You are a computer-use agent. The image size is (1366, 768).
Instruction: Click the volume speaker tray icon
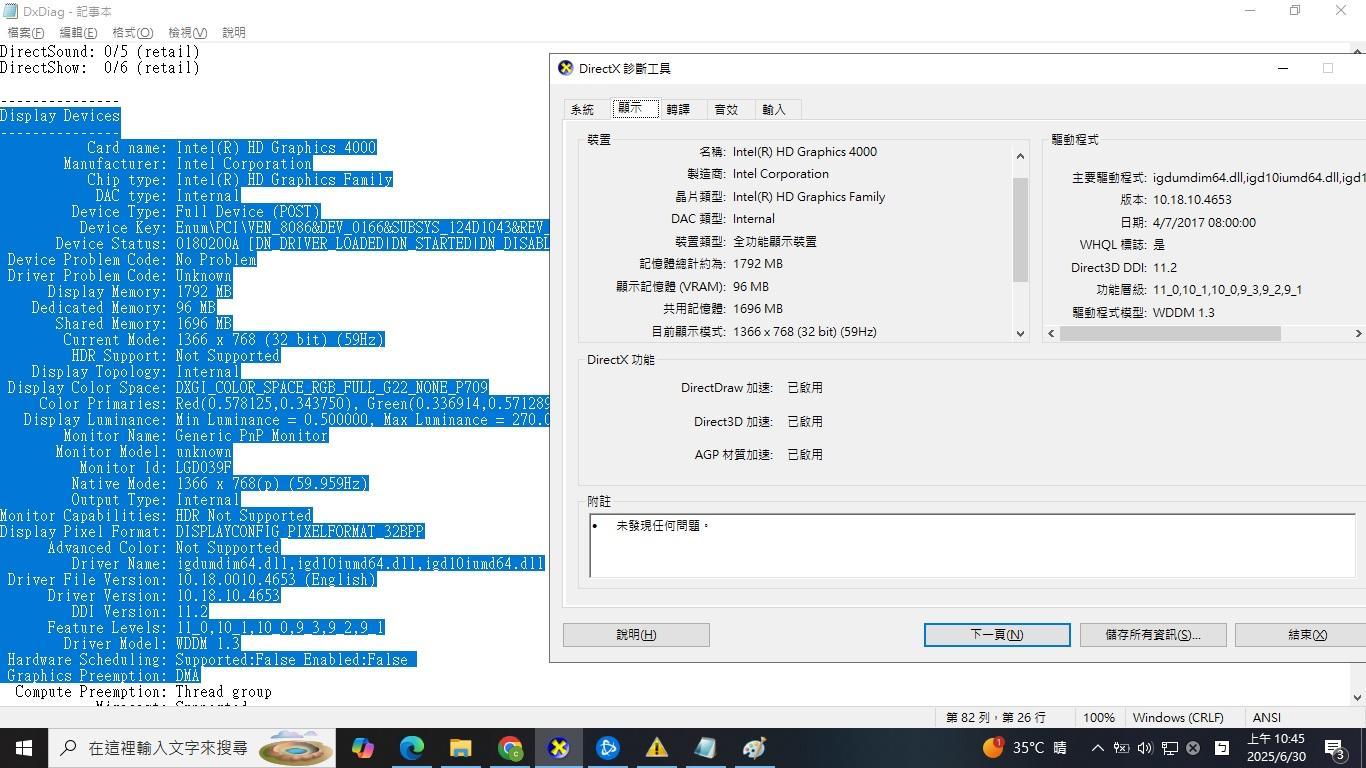(x=1145, y=748)
